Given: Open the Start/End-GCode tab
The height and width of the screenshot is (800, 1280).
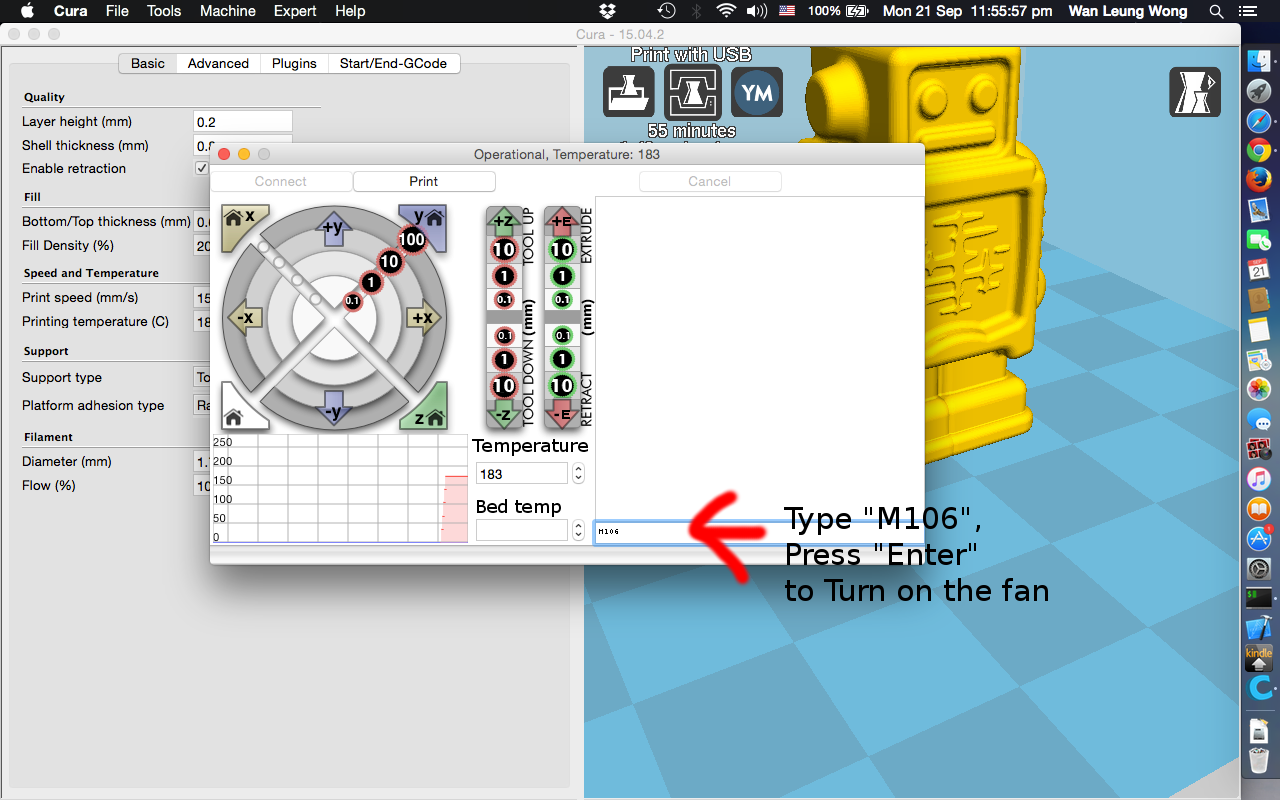Looking at the screenshot, I should [394, 63].
